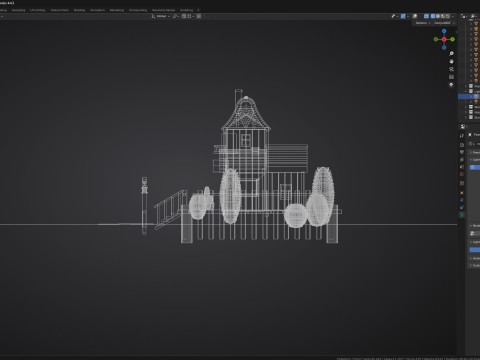Viewport: 480px width, 360px height.
Task: Open the green Object Data properties tab
Action: (x=462, y=215)
